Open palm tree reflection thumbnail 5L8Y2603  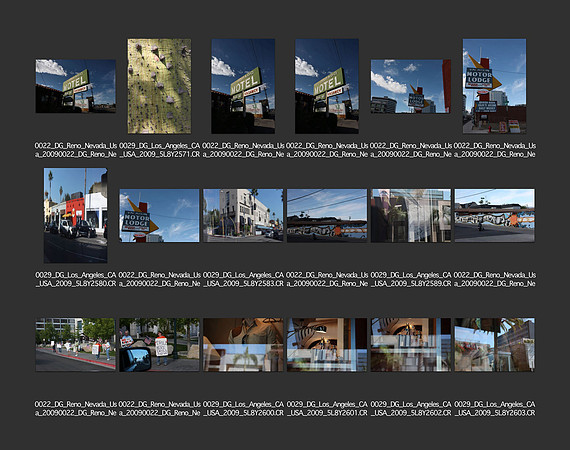click(494, 345)
